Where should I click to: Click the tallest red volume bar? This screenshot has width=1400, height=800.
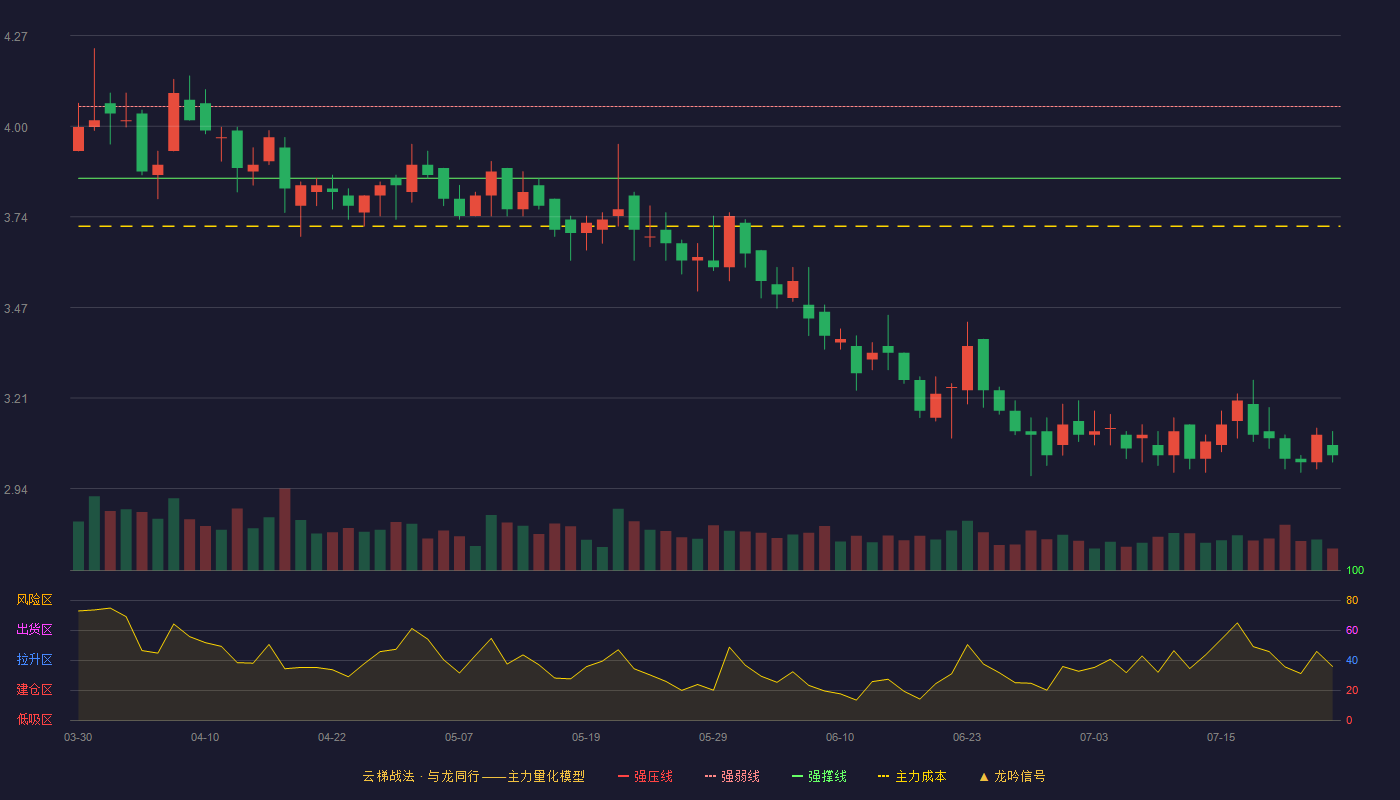point(285,529)
